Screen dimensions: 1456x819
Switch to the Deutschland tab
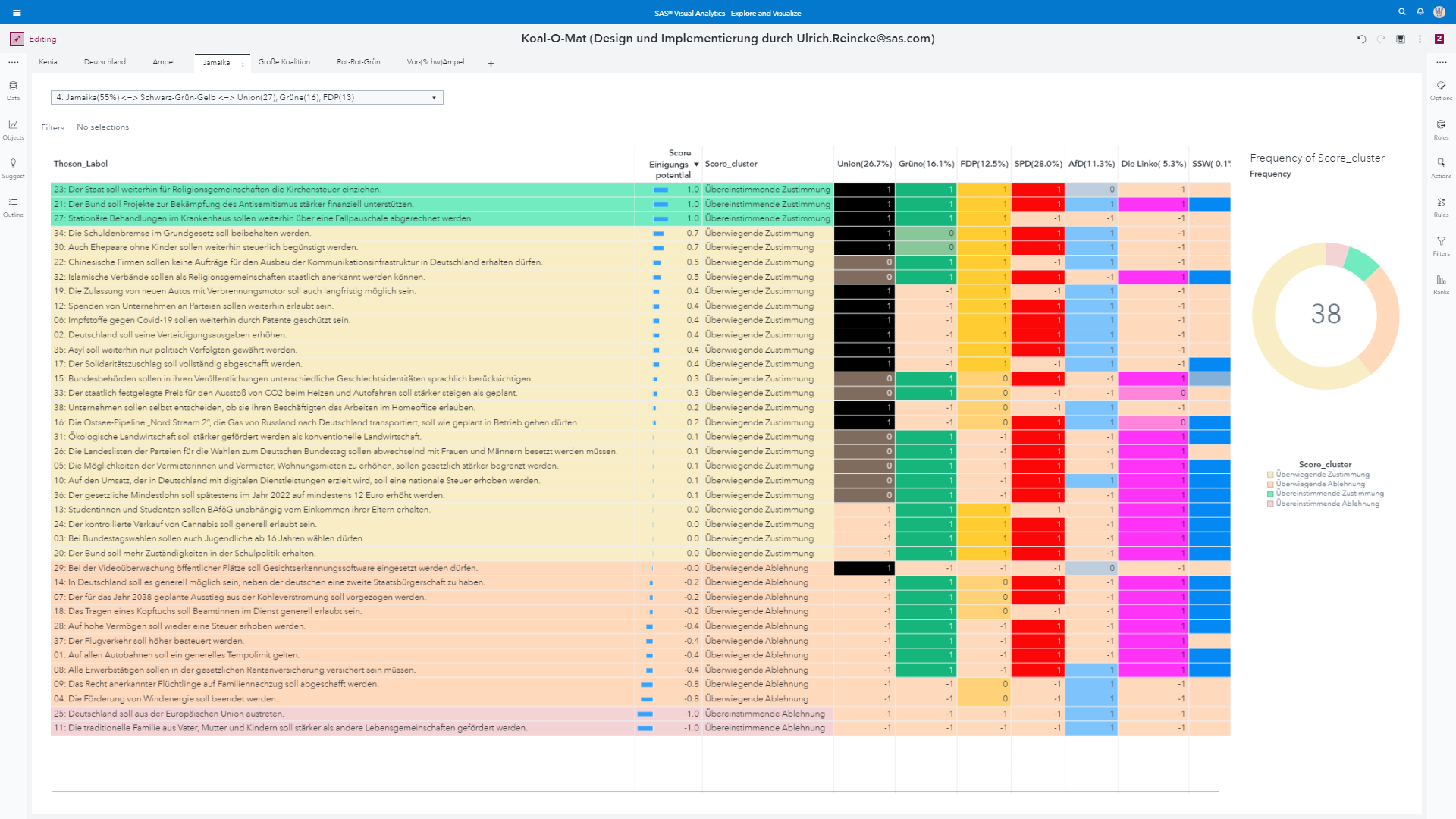click(105, 62)
